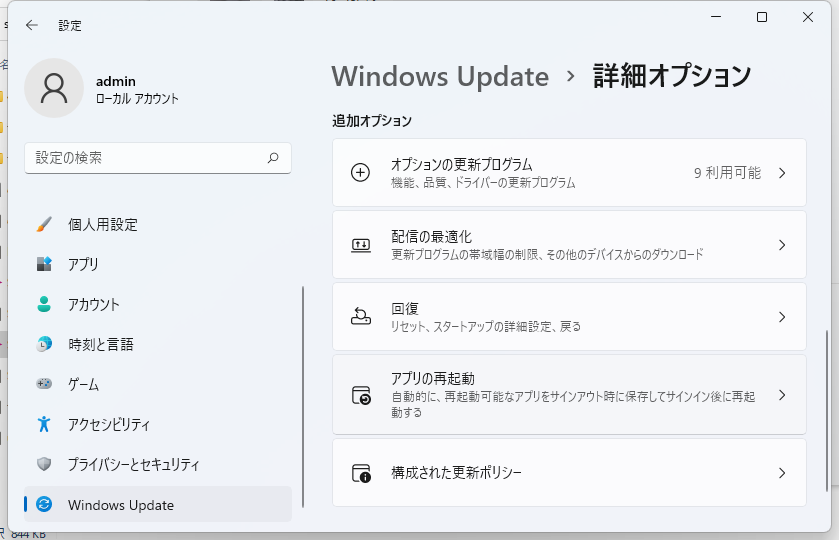
Task: Click the 9 利用可能 status text
Action: pyautogui.click(x=727, y=173)
